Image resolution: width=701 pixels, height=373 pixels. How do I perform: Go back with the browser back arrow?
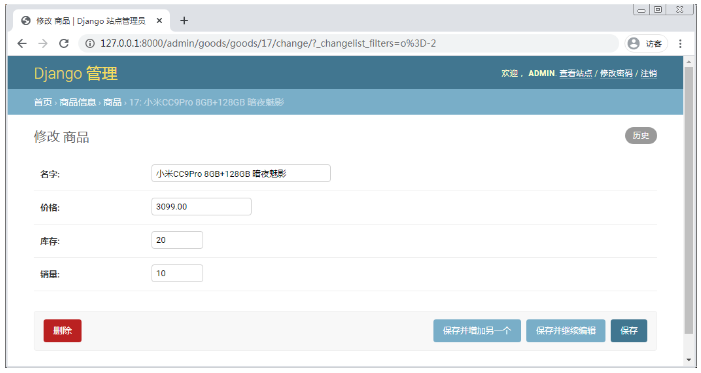point(22,43)
